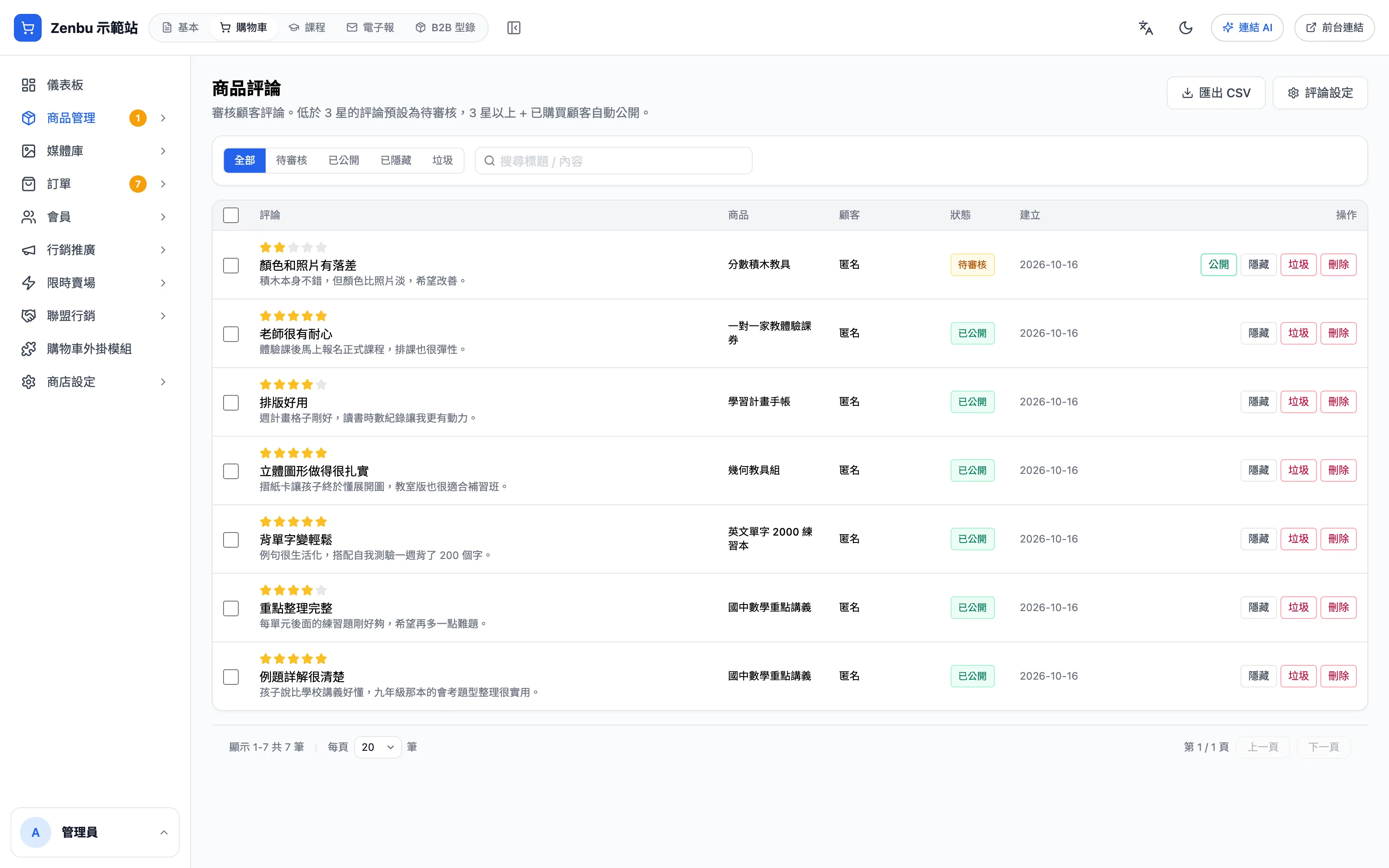This screenshot has width=1389, height=868.
Task: Click the 媒體庫 image icon
Action: pos(29,151)
